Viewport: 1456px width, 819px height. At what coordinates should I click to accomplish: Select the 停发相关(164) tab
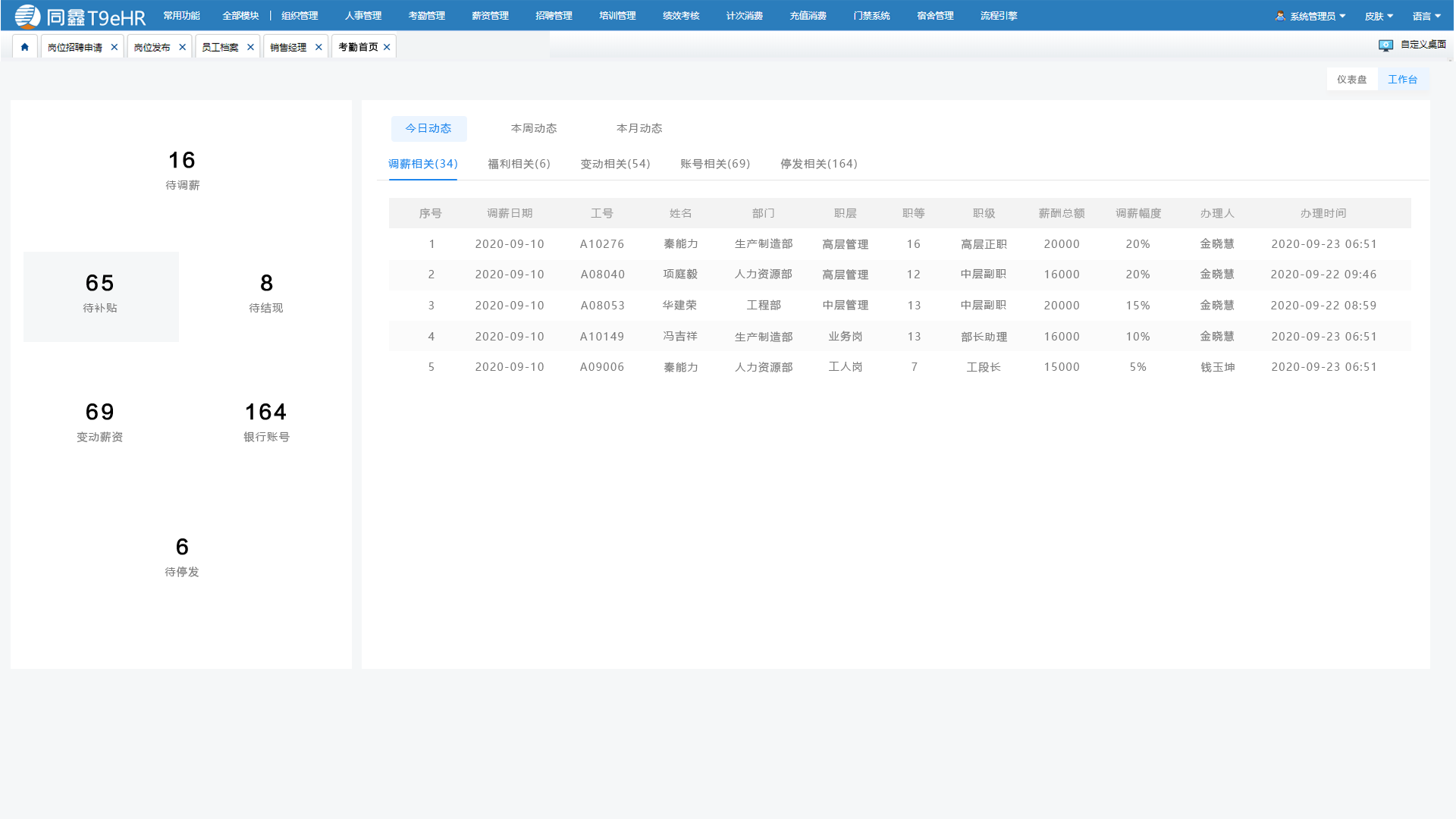[819, 164]
